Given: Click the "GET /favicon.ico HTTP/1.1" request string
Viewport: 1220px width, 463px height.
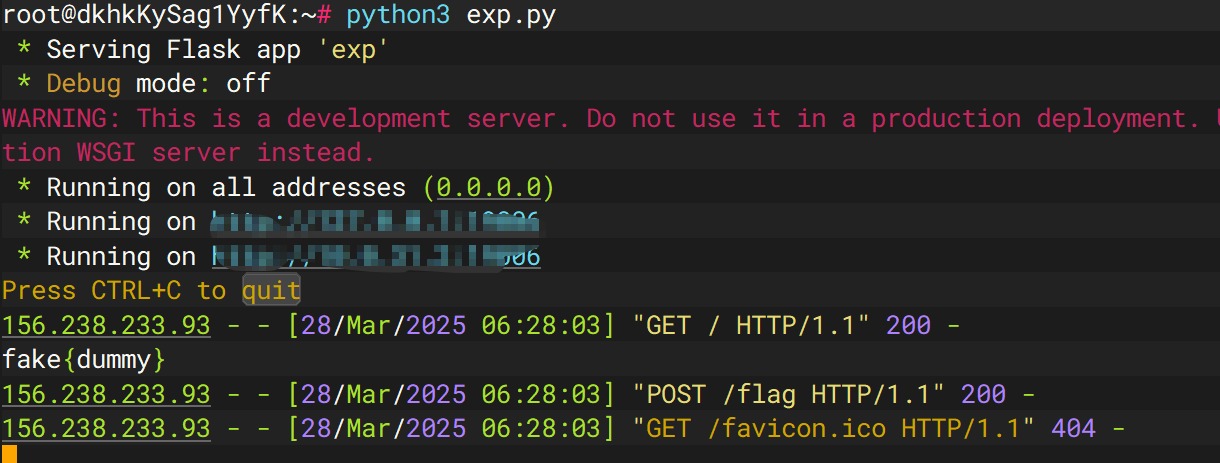Looking at the screenshot, I should 833,429.
